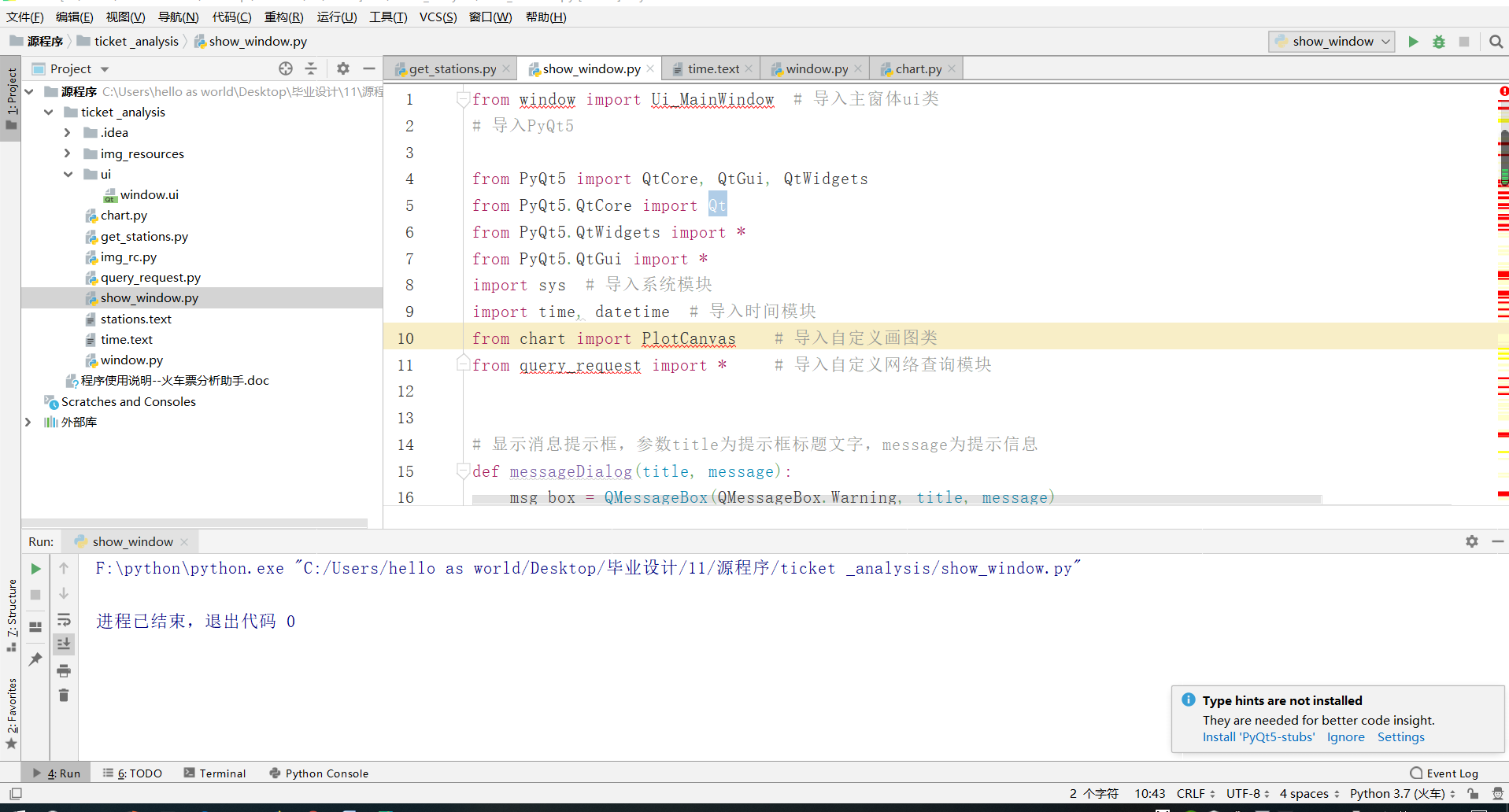Fold the code at line 15 def

[x=463, y=471]
